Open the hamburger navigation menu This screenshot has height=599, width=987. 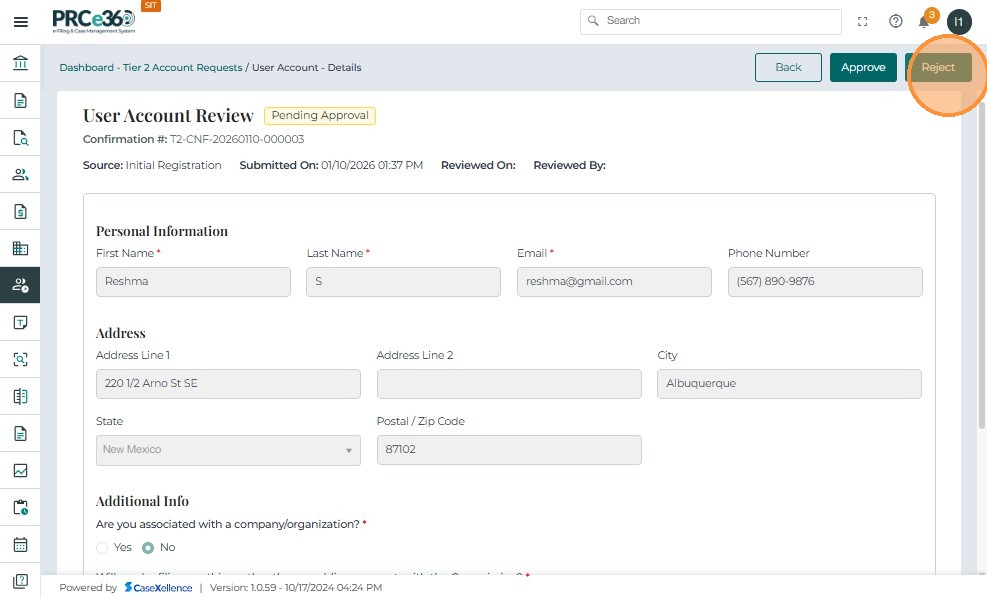coord(20,21)
